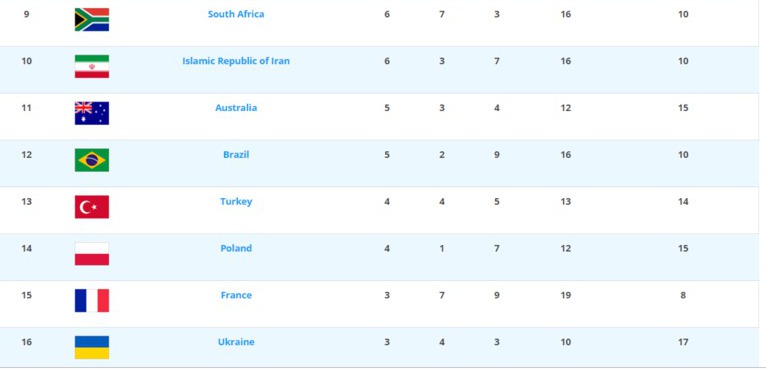Follow the France link
This screenshot has width=766, height=369.
[x=236, y=295]
